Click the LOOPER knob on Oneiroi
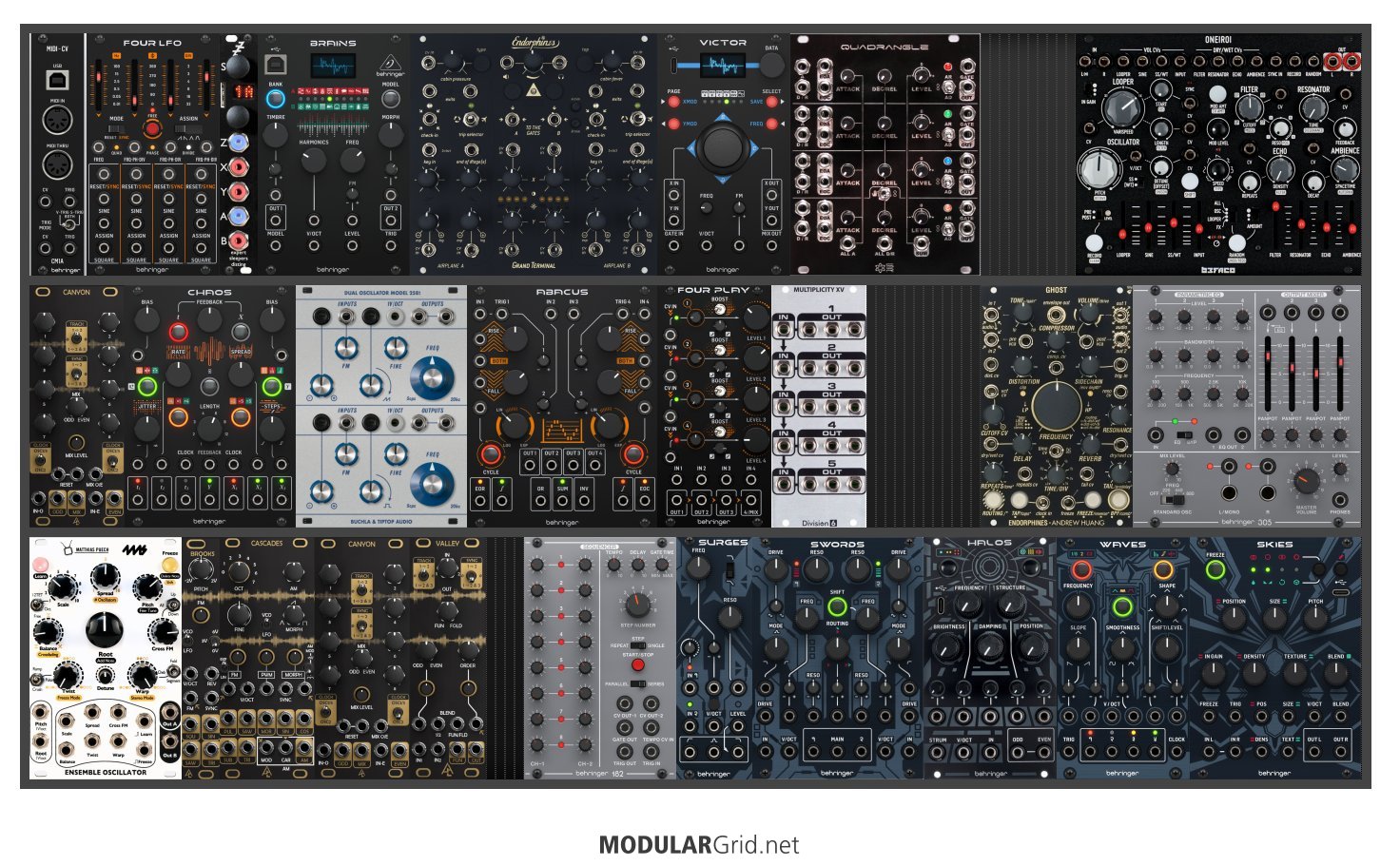 tap(1123, 106)
